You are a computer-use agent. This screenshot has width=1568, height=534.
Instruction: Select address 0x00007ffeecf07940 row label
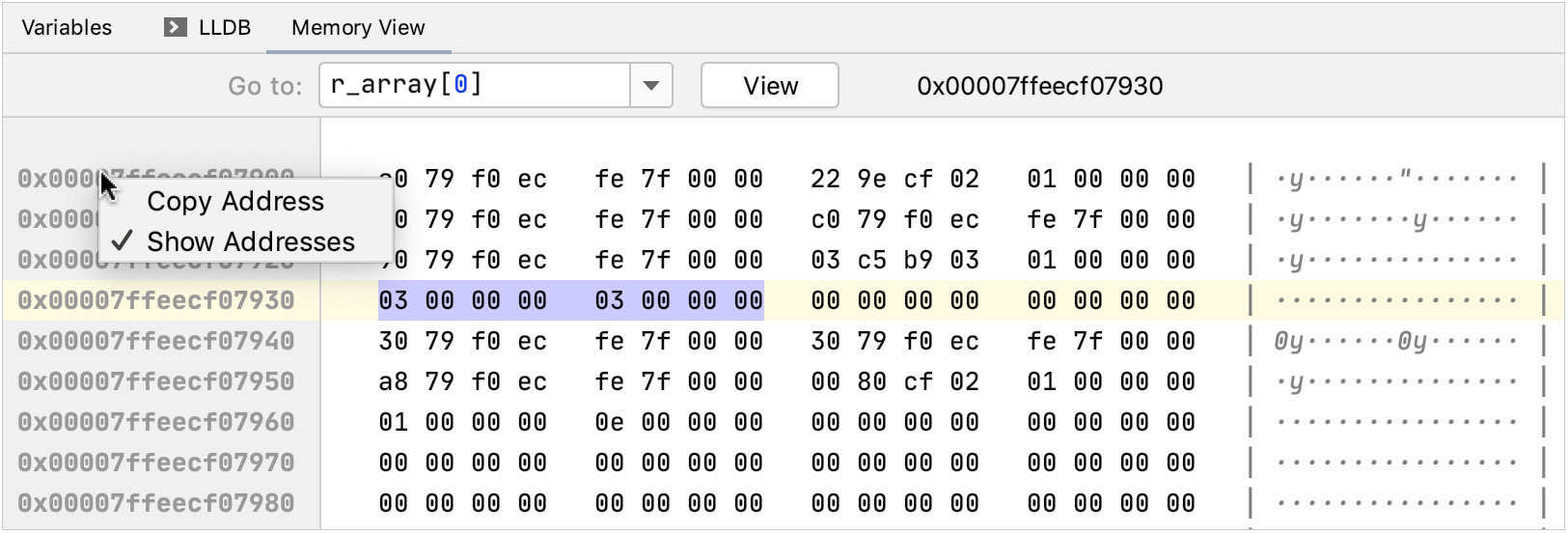[156, 341]
